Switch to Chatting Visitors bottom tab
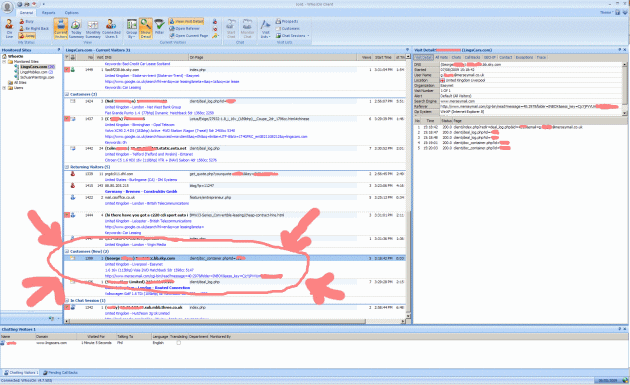 21,373
